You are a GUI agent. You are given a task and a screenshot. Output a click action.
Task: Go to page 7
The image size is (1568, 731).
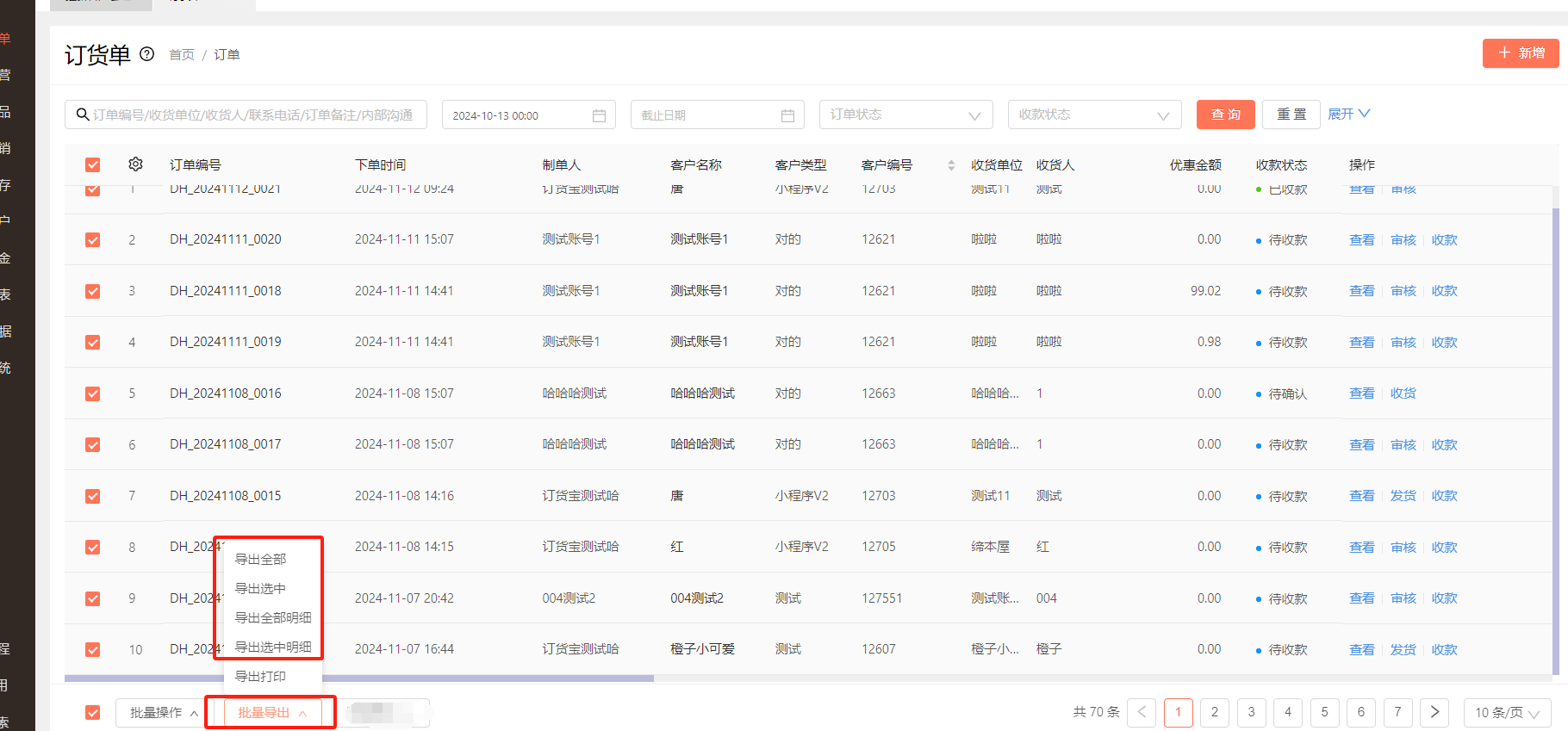(1397, 712)
